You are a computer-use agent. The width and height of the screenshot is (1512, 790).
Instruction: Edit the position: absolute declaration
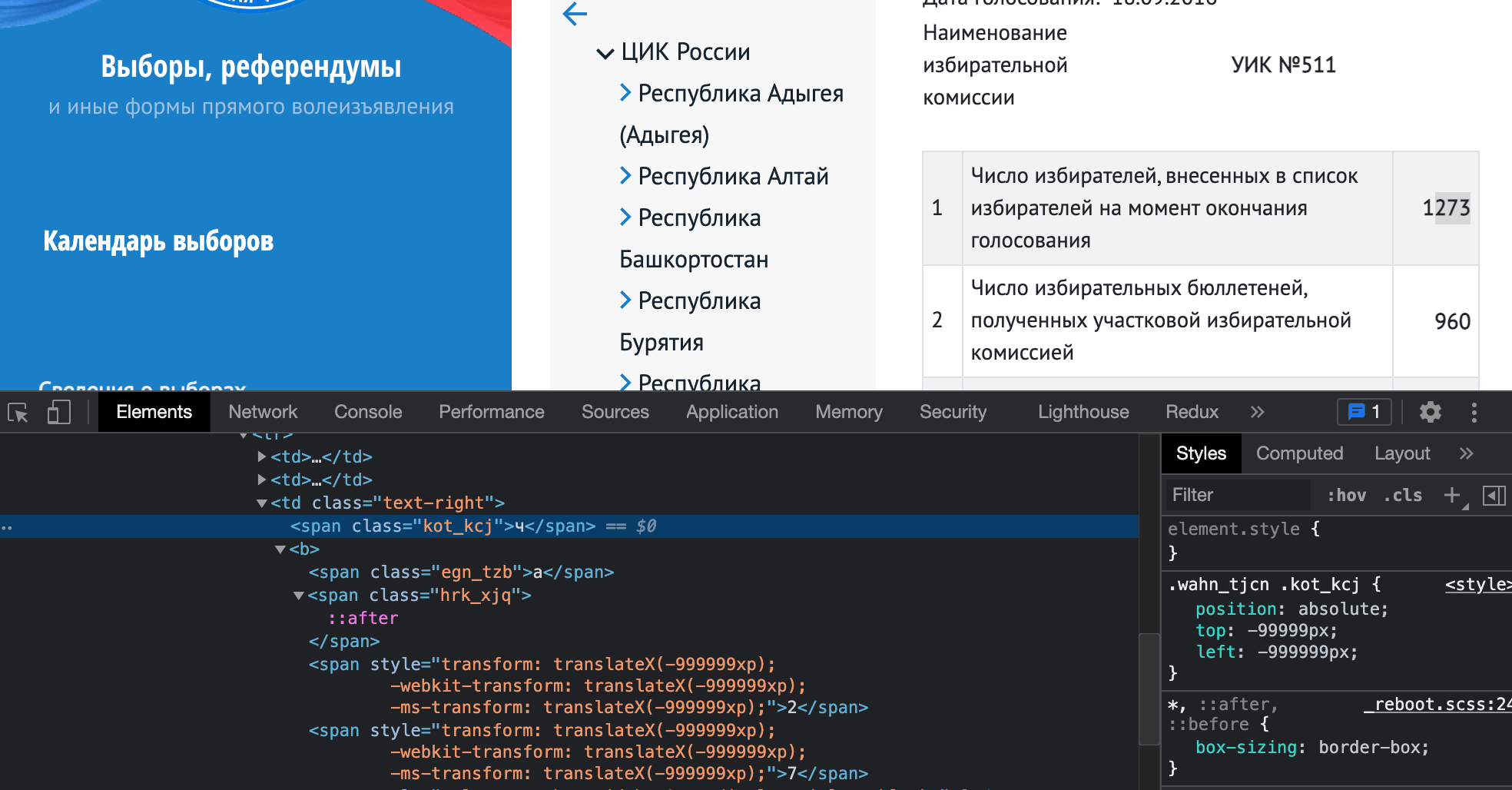pos(1291,609)
